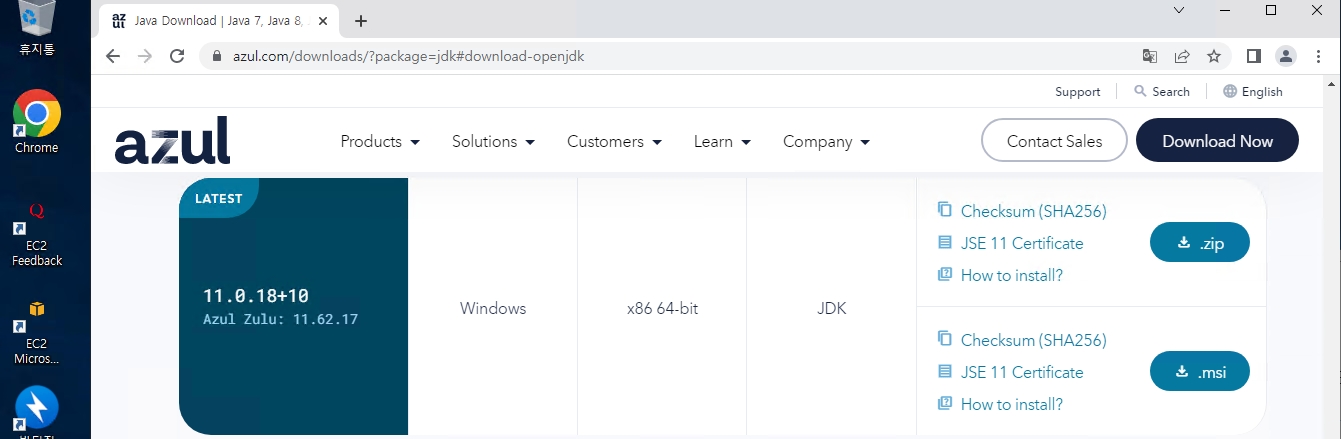View site information via the lock icon
This screenshot has width=1341, height=439.
[x=215, y=56]
